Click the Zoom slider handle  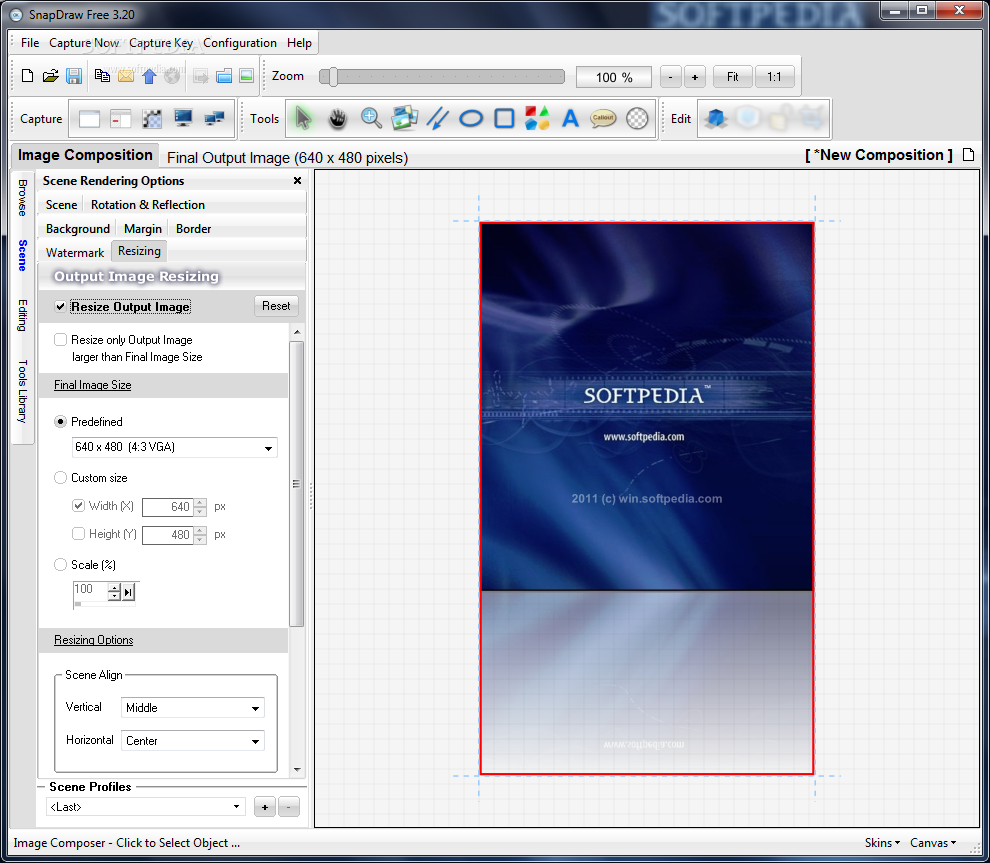point(333,77)
